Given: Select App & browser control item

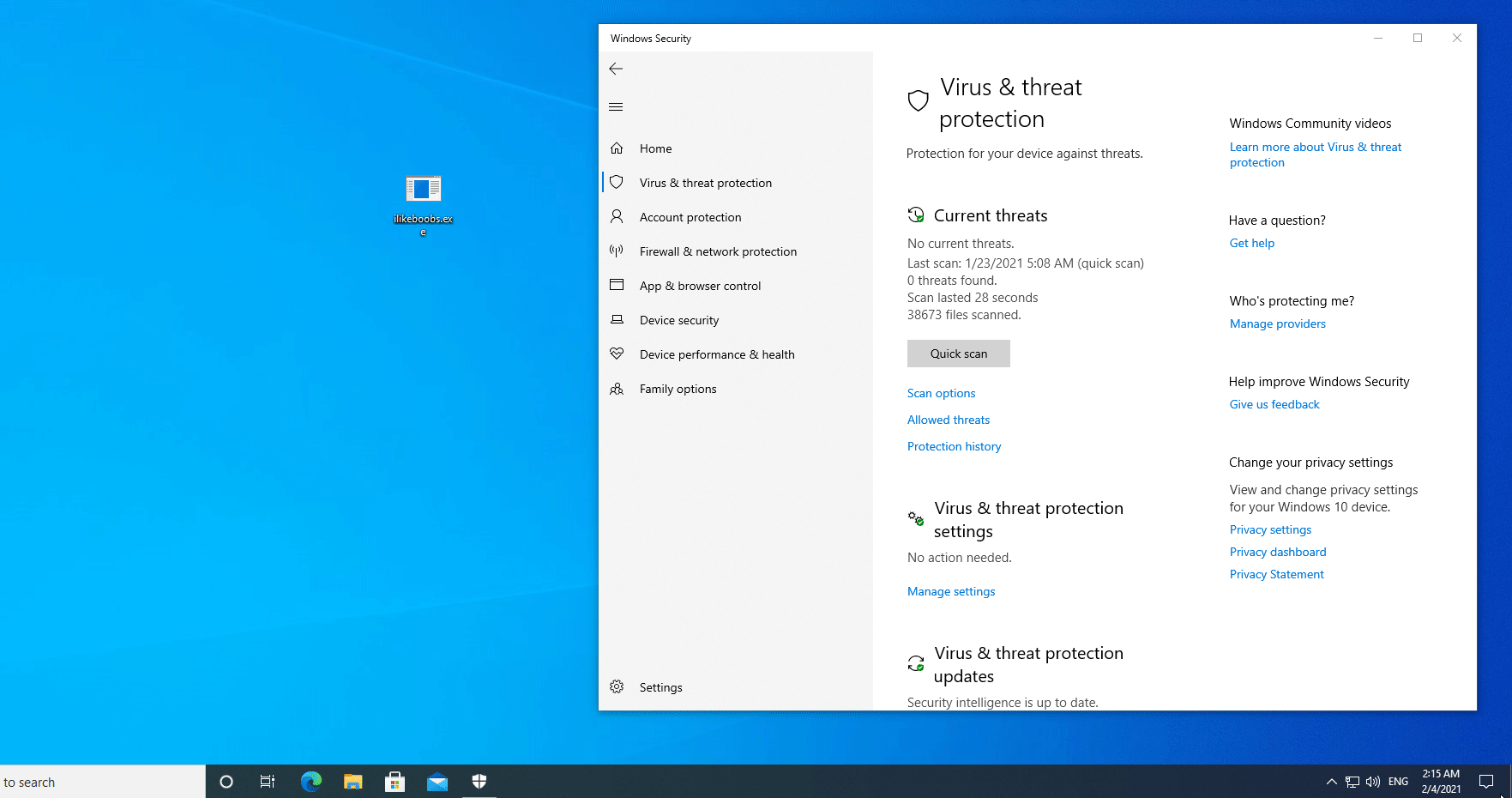Looking at the screenshot, I should [700, 286].
